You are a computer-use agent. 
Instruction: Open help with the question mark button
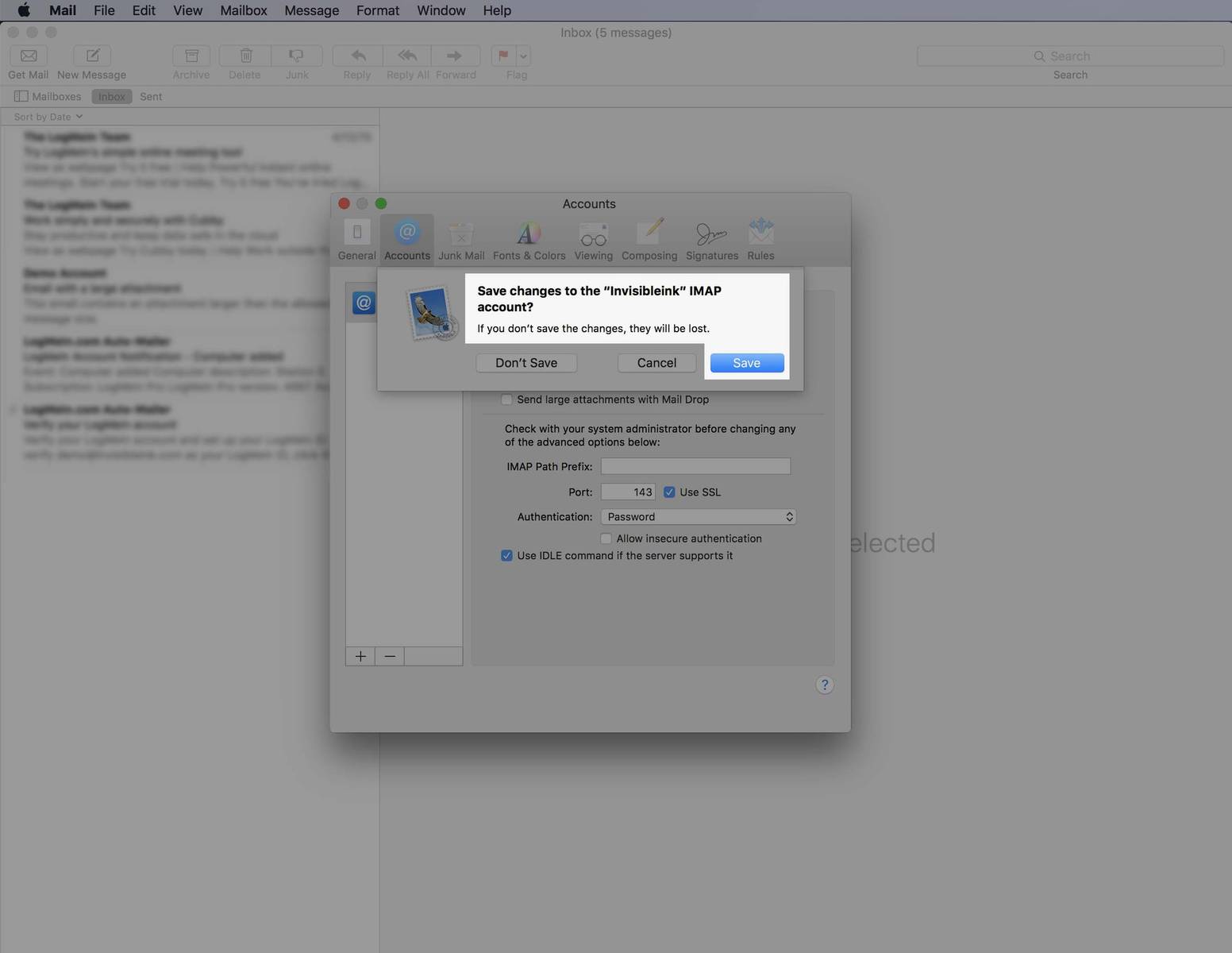[825, 685]
